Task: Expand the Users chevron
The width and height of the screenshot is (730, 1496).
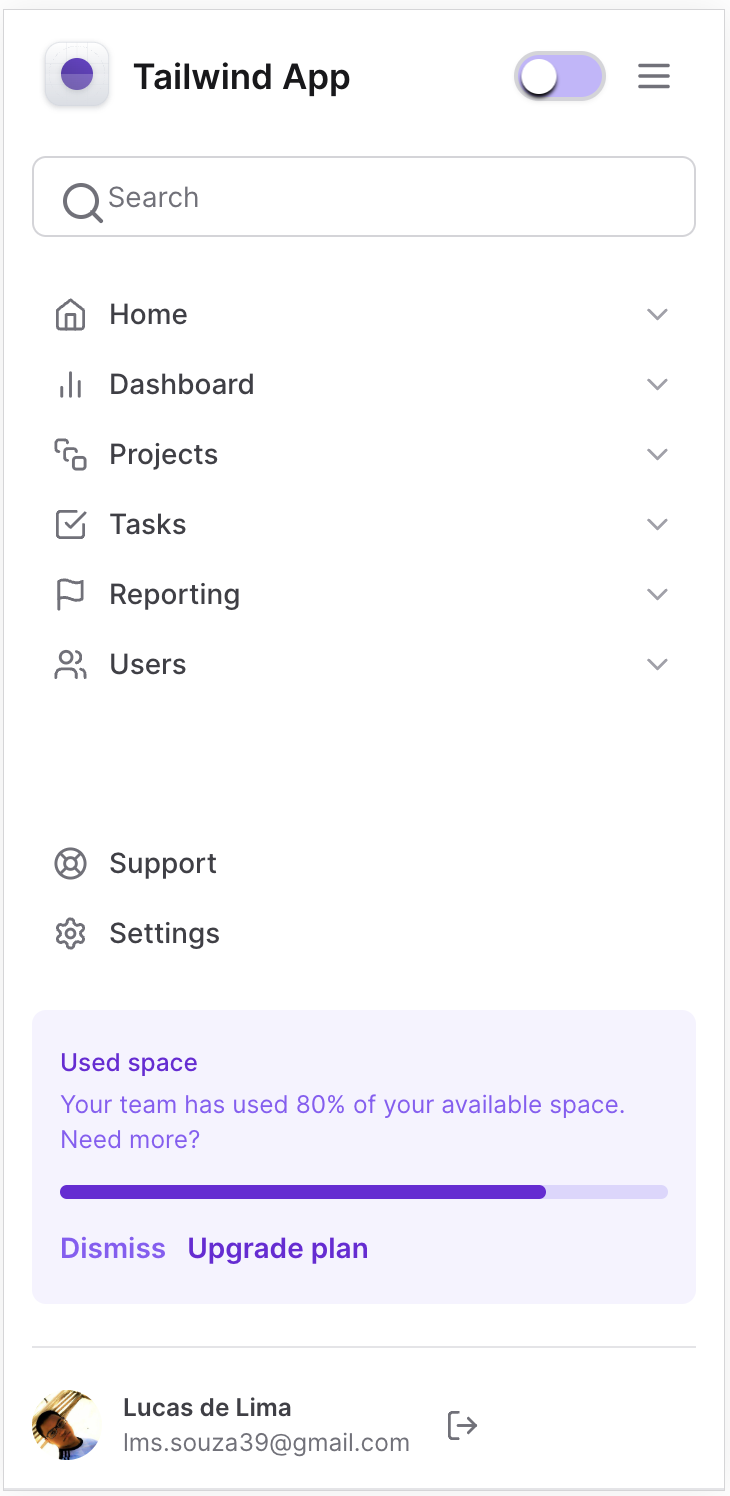Action: click(x=657, y=665)
